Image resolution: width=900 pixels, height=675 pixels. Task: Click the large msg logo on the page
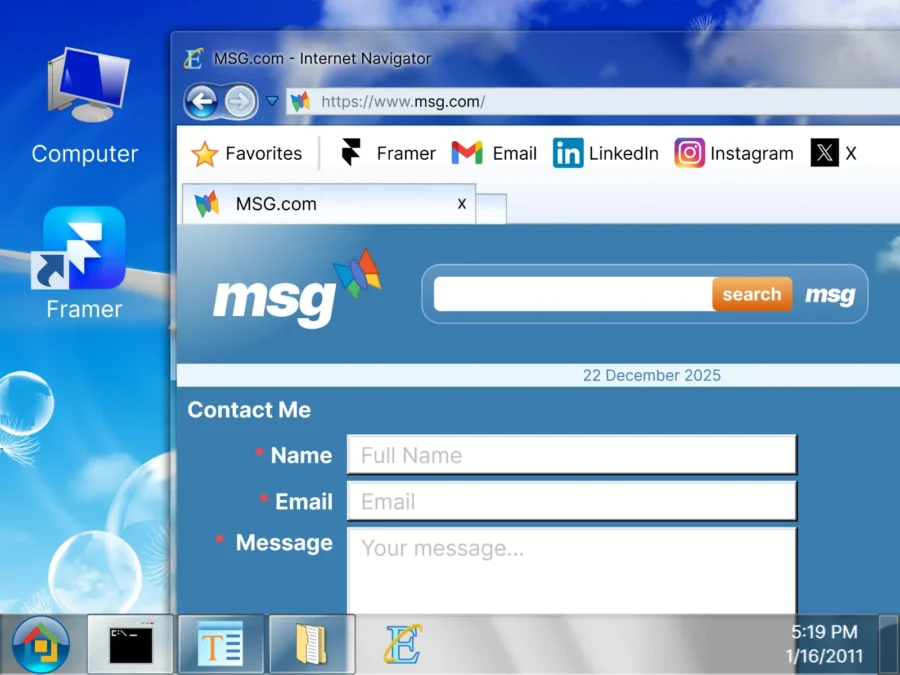pyautogui.click(x=297, y=290)
